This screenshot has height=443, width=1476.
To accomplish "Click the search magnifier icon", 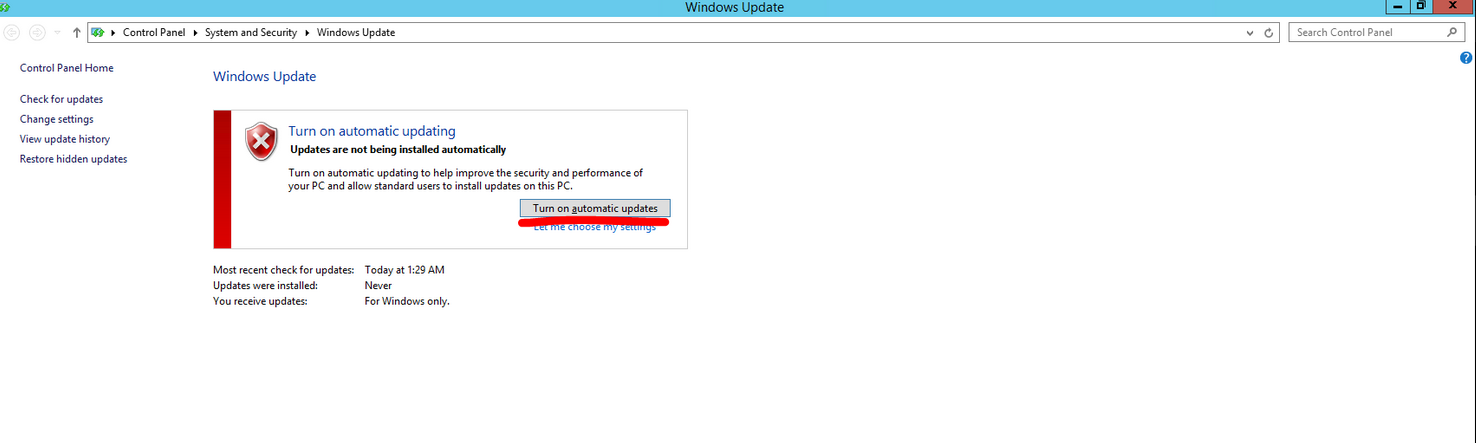I will (x=1454, y=32).
